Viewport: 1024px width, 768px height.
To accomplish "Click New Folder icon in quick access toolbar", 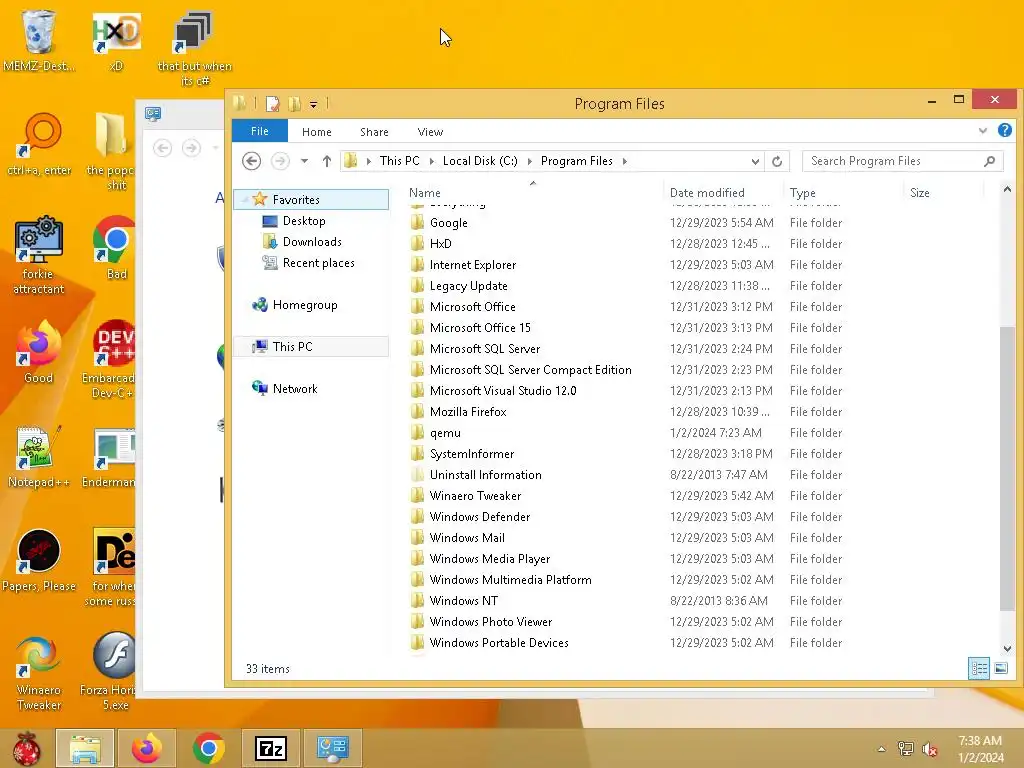I will (x=295, y=103).
